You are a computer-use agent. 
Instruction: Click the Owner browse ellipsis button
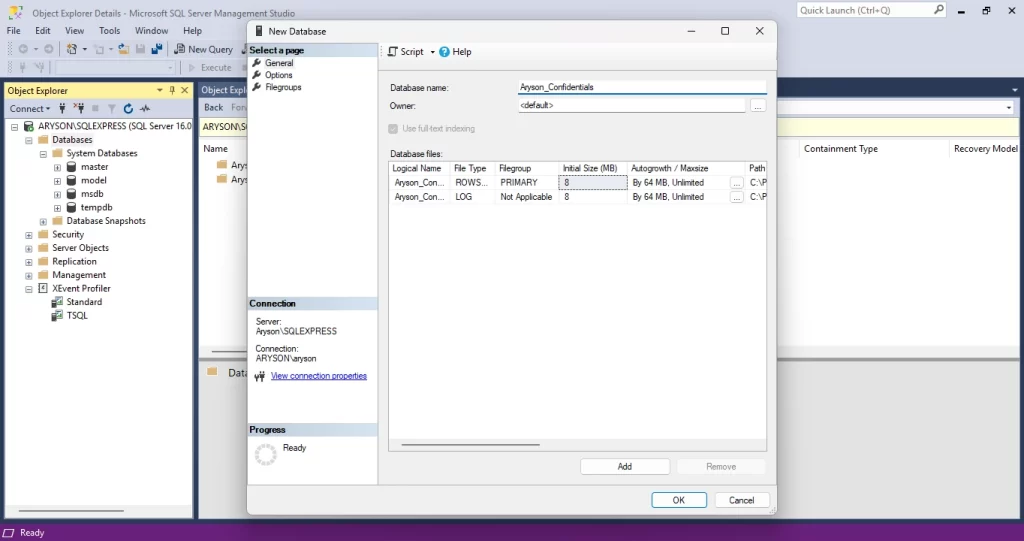tap(758, 106)
